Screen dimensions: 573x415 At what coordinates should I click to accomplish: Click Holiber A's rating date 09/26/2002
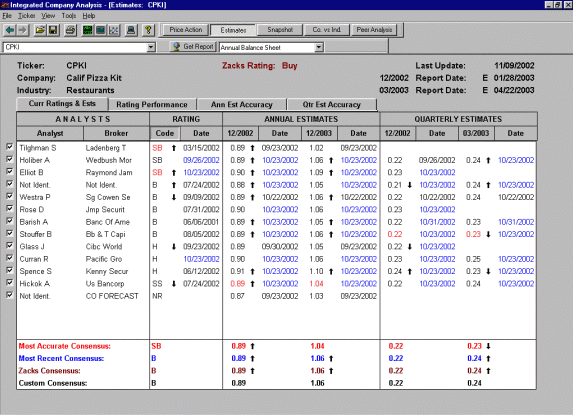201,160
